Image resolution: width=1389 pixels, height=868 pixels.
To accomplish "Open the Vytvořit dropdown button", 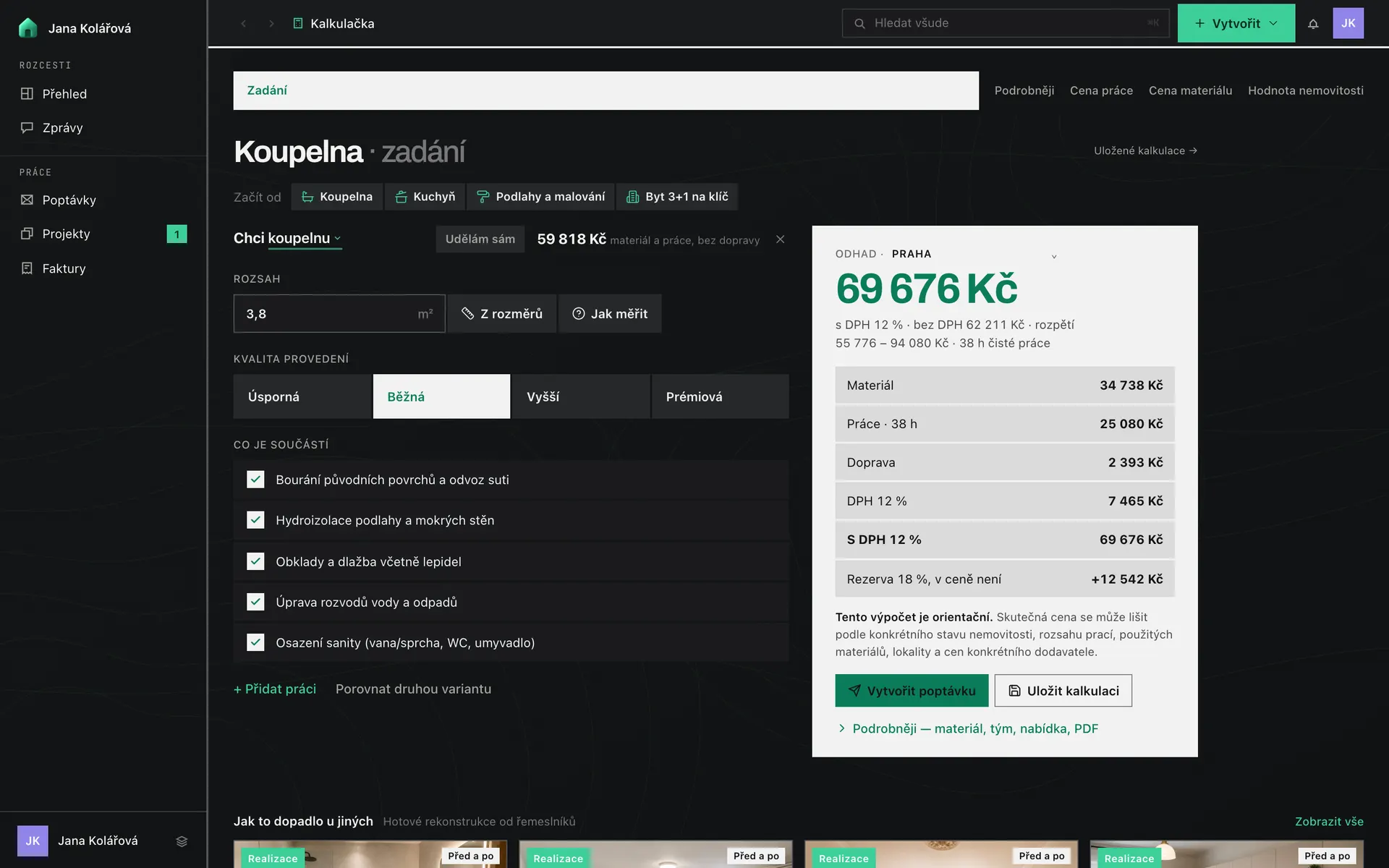I will (x=1236, y=23).
